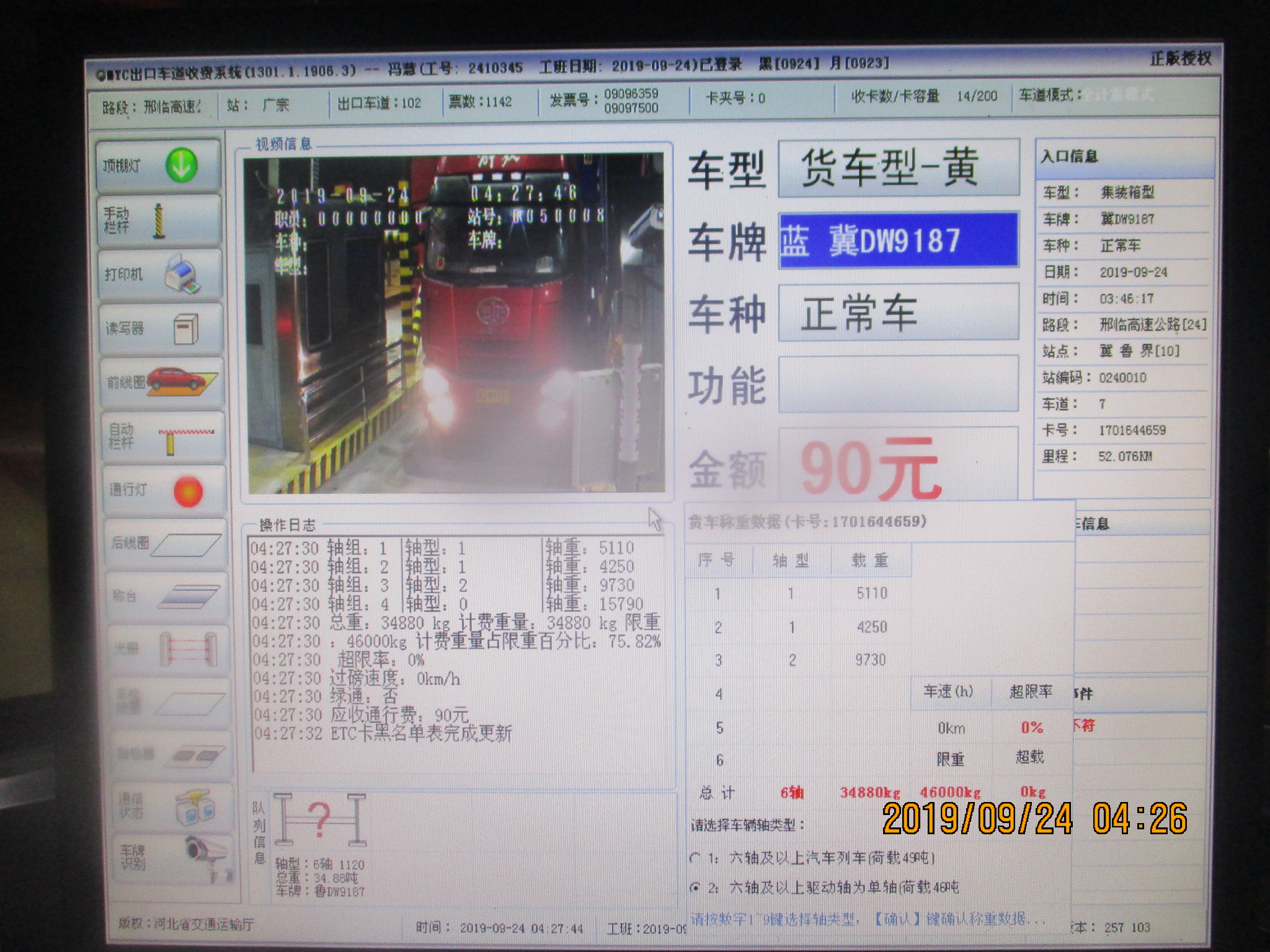
Task: Click the 通行灯 red traffic light icon
Action: coord(188,491)
